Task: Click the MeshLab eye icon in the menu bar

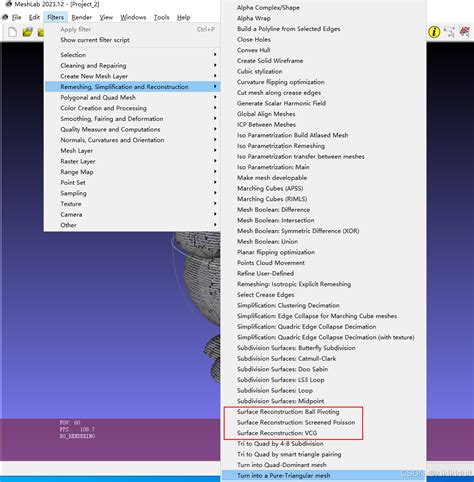Action: tap(5, 17)
